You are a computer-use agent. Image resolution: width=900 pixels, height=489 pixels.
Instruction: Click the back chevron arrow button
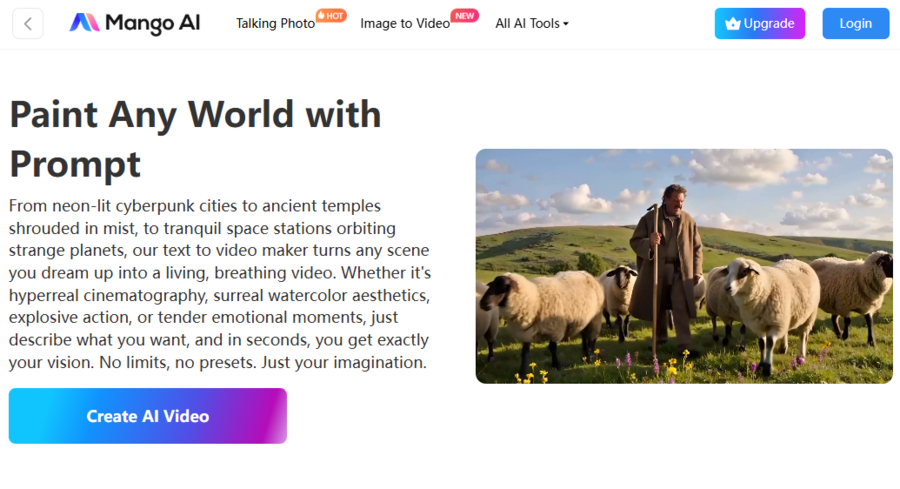pyautogui.click(x=28, y=24)
